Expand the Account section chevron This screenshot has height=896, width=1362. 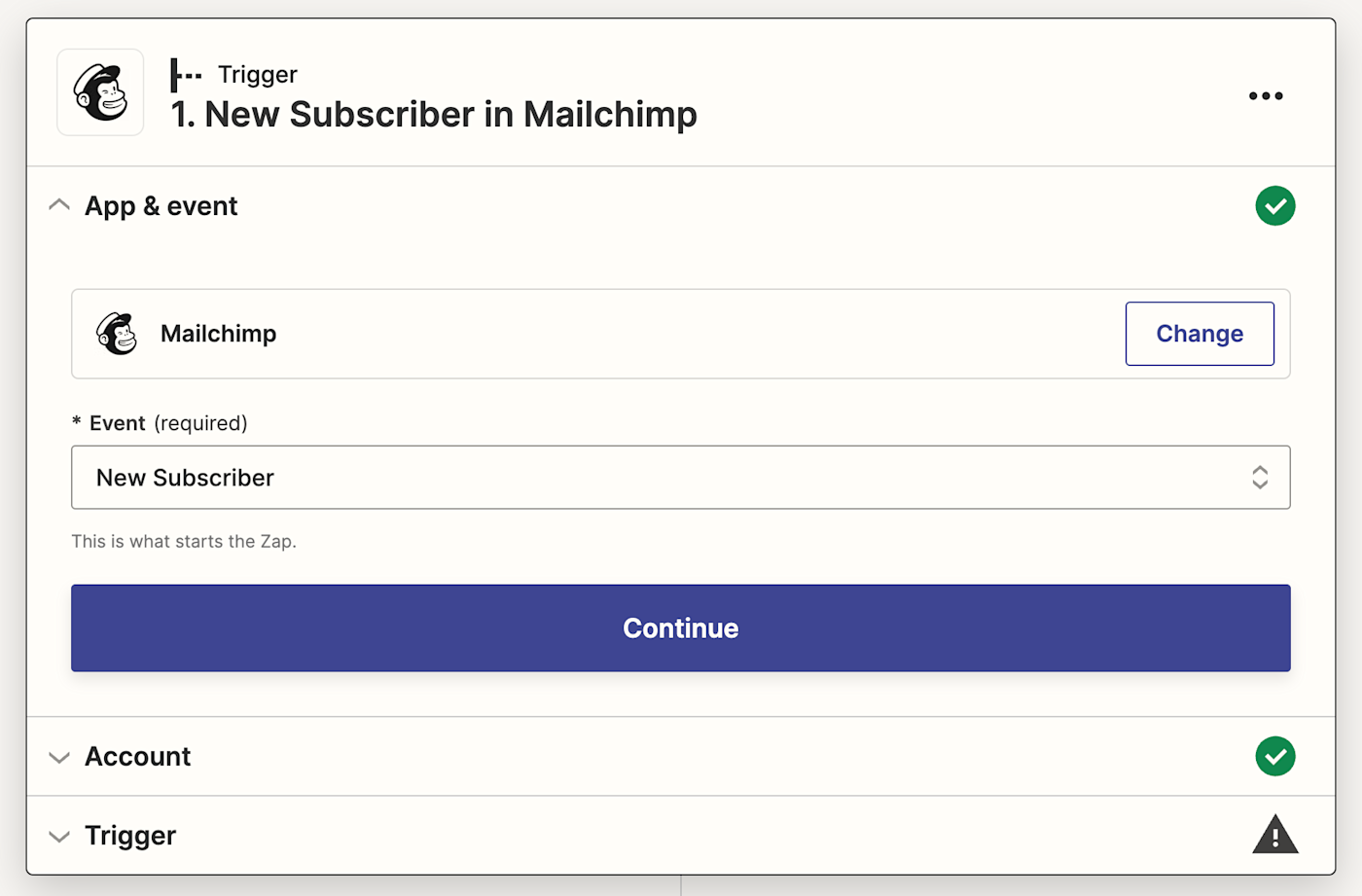(x=59, y=758)
